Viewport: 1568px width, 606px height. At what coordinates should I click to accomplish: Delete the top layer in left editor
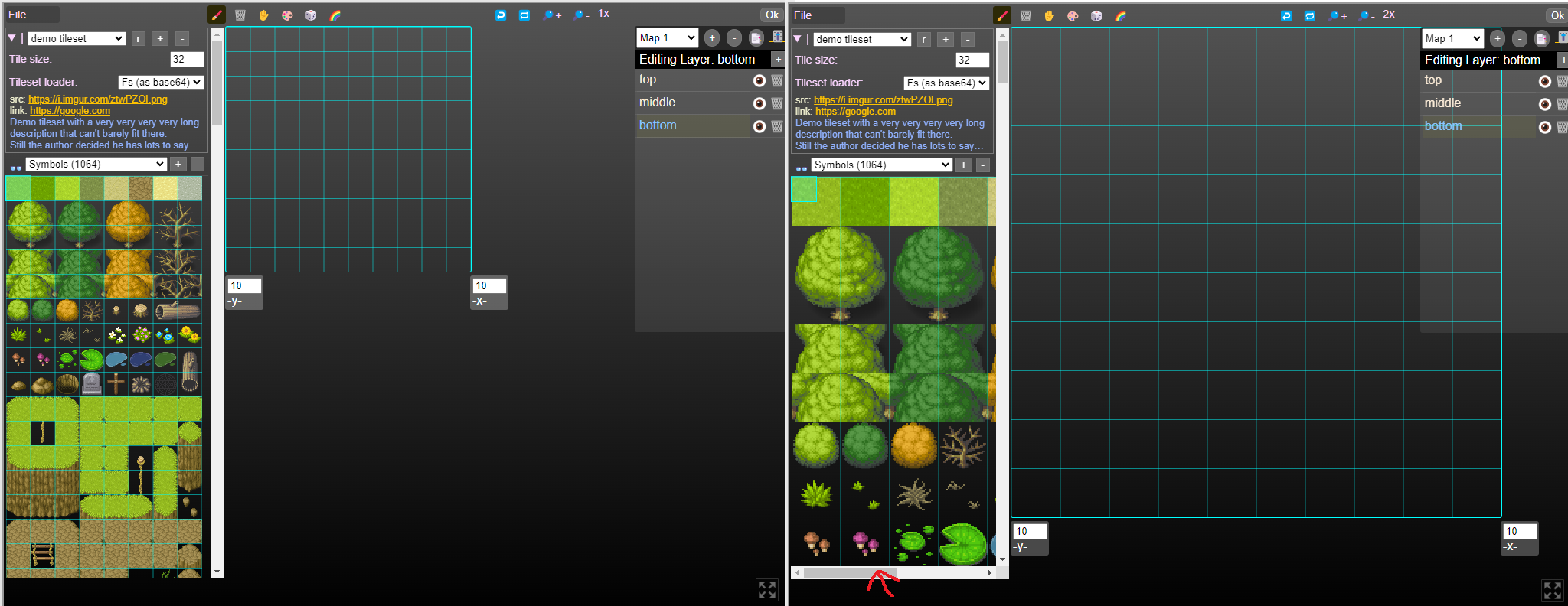point(777,80)
